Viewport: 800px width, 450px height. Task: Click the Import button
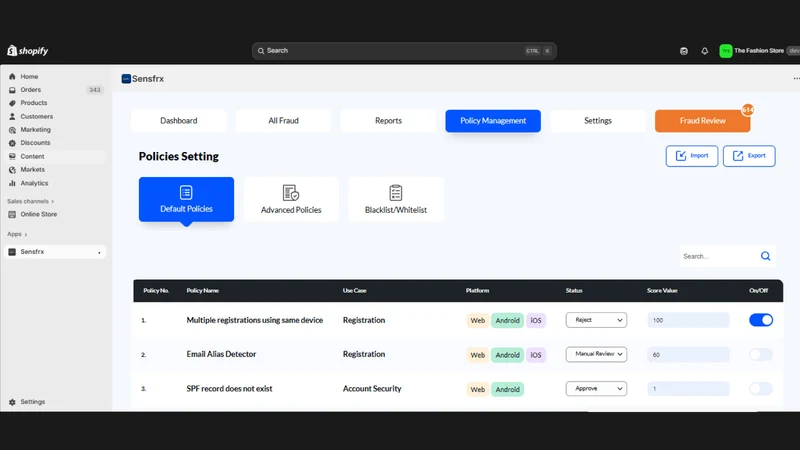point(692,156)
